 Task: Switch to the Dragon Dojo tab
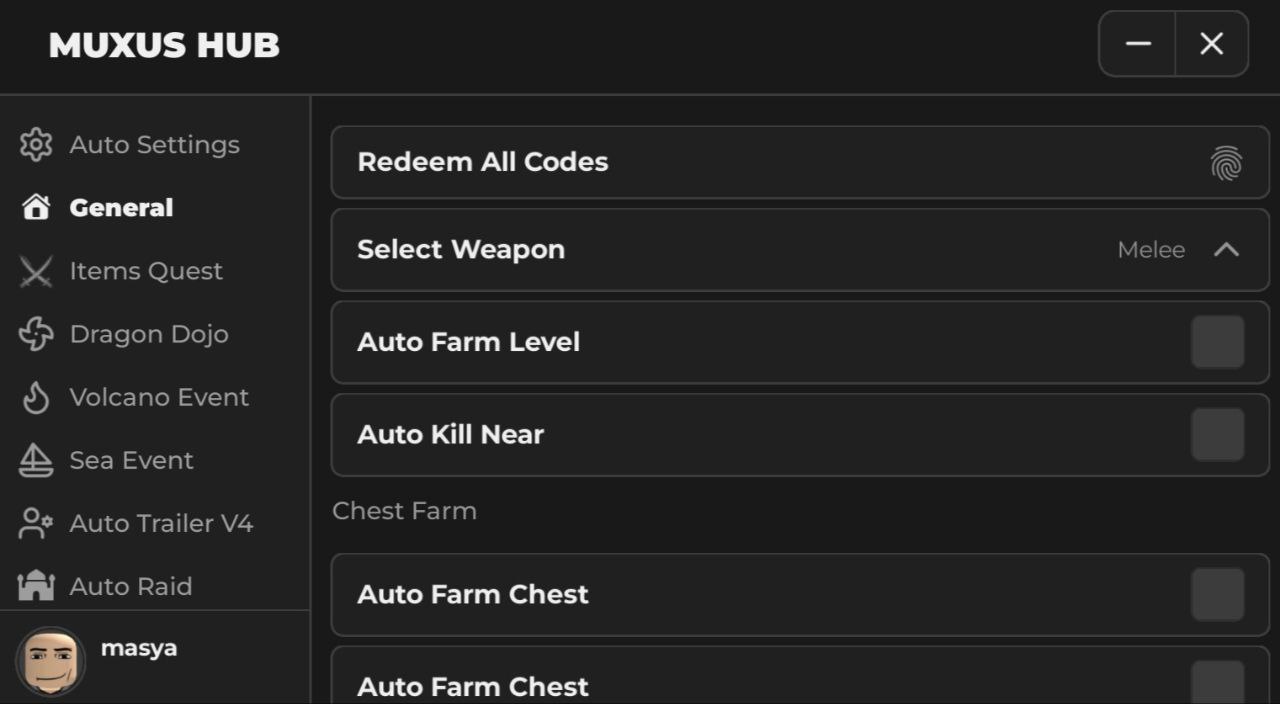149,334
